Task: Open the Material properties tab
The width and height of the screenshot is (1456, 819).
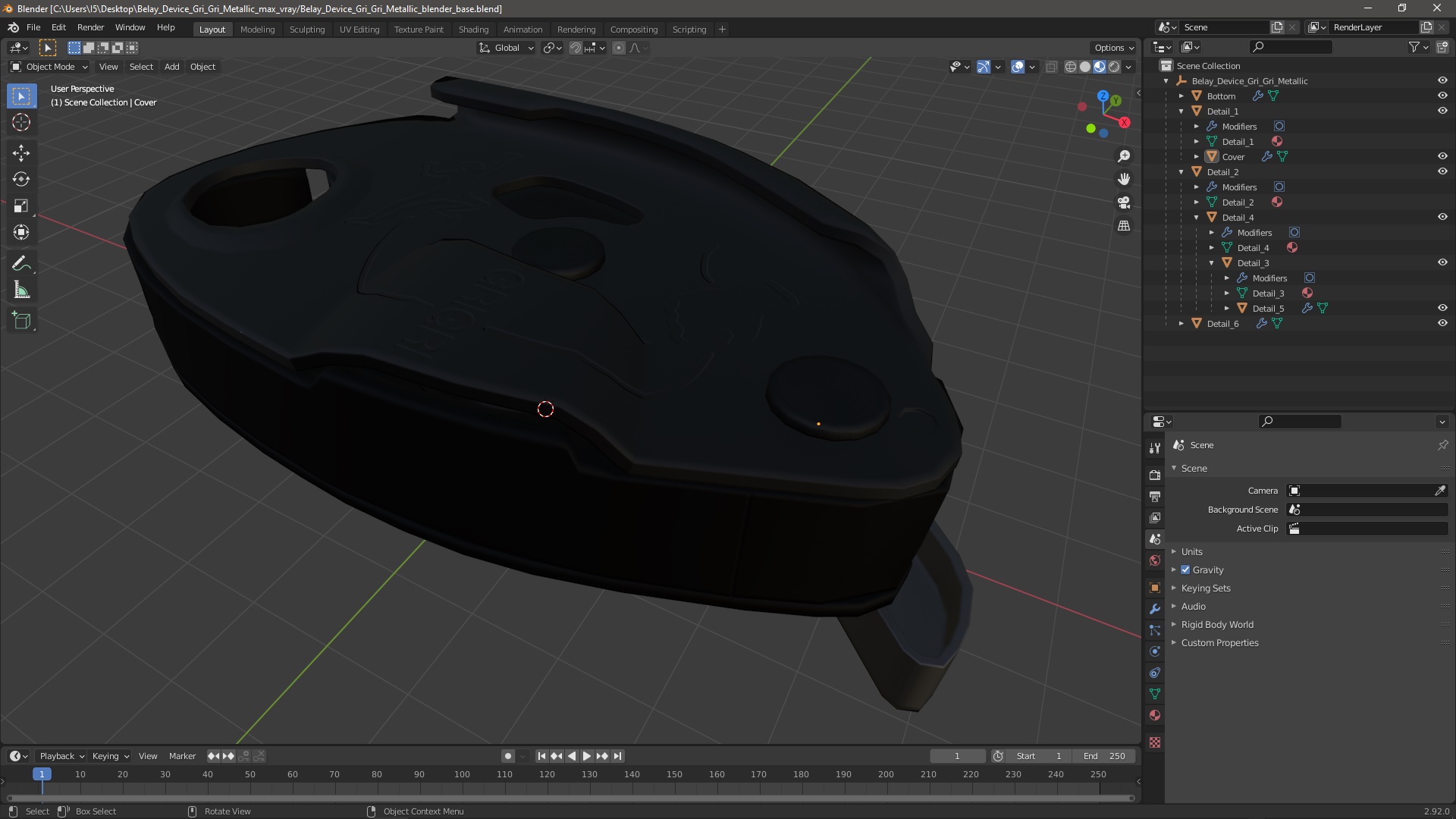Action: click(x=1155, y=715)
